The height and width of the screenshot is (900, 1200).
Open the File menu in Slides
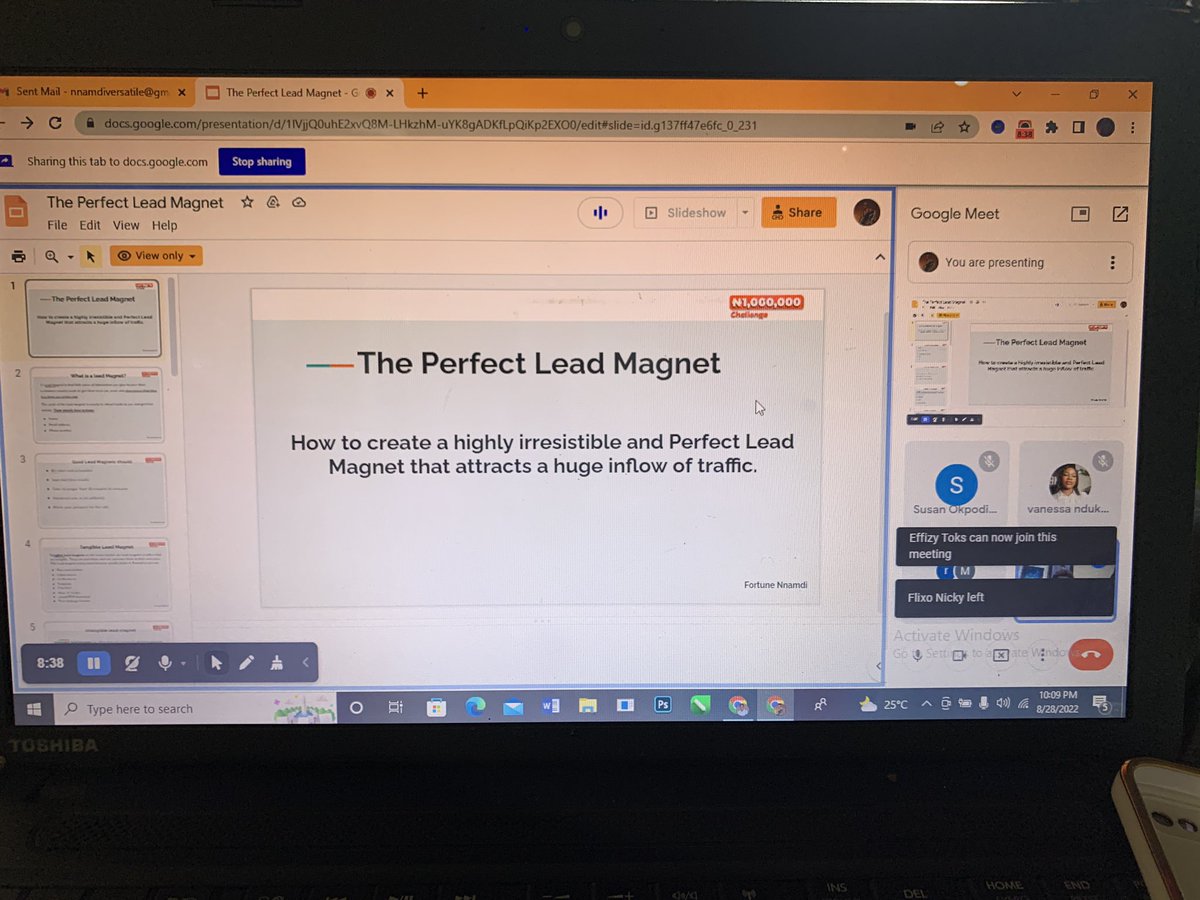coord(57,225)
